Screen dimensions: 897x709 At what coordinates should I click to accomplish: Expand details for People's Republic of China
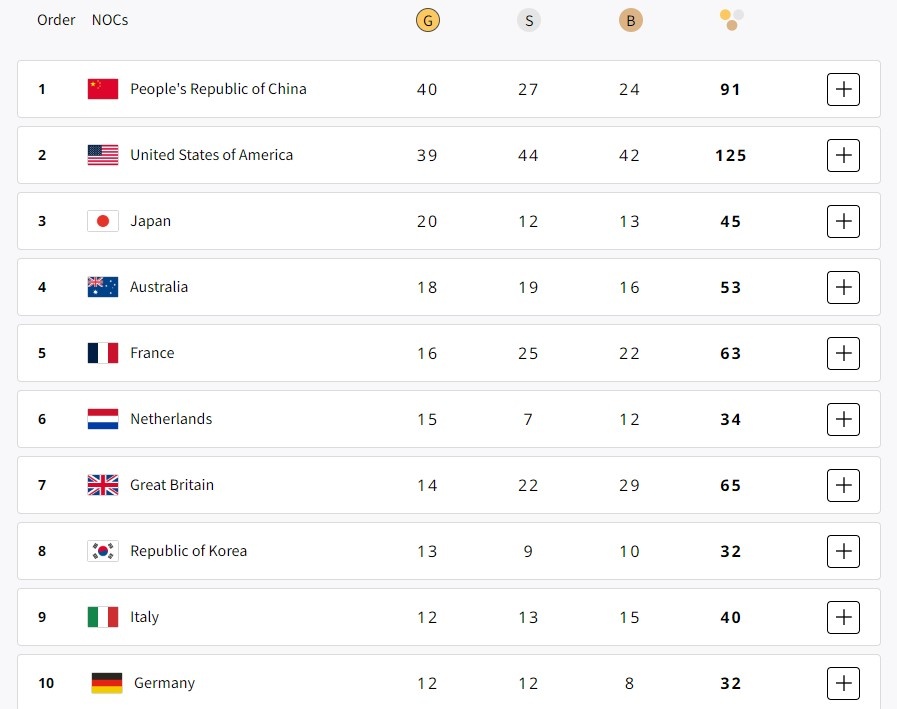843,89
